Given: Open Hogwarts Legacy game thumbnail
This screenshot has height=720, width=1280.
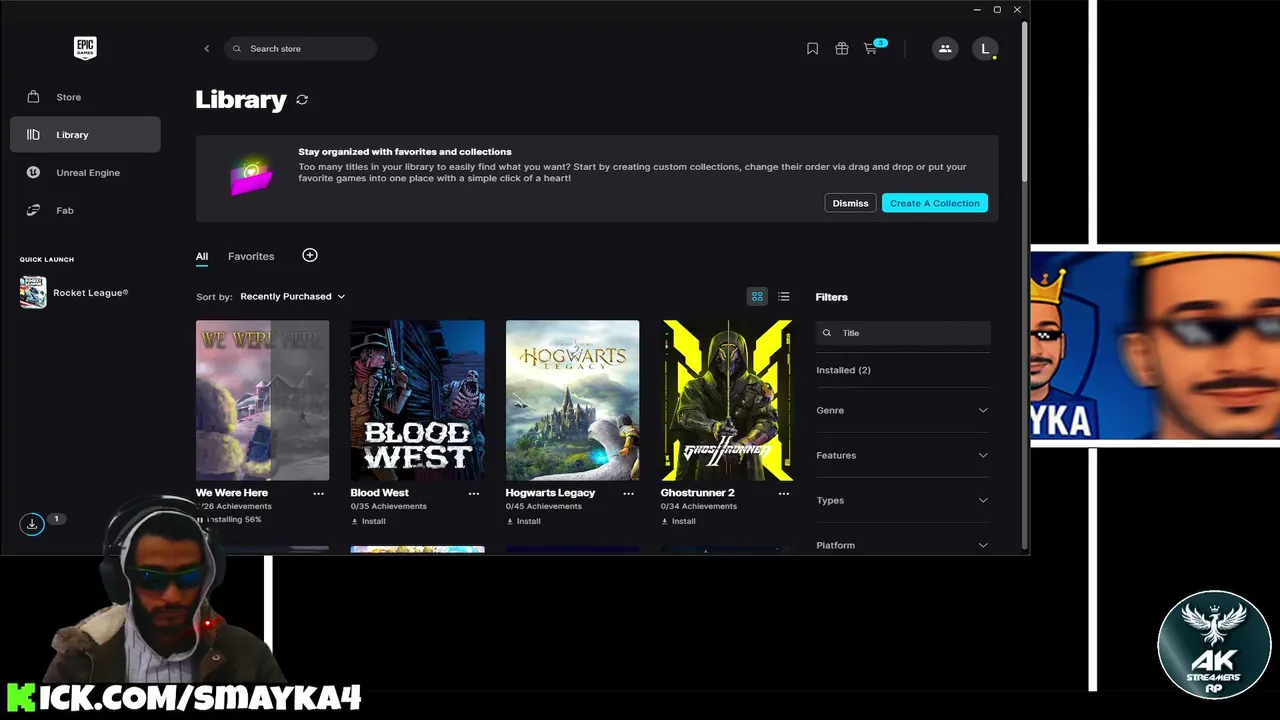Looking at the screenshot, I should [x=572, y=400].
